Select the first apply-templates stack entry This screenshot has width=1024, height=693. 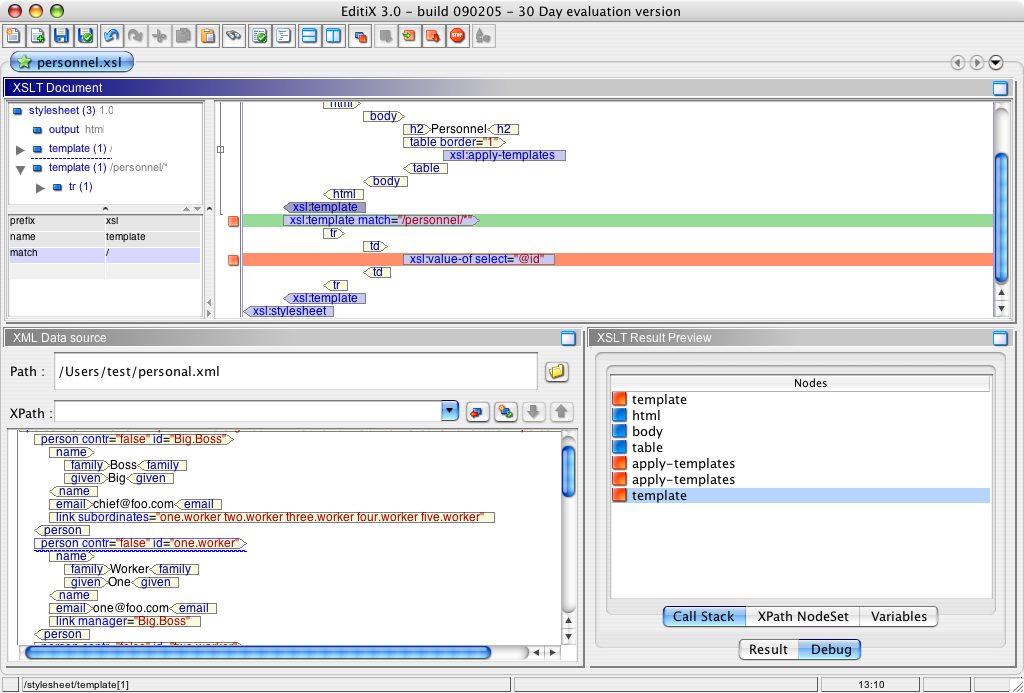click(683, 464)
